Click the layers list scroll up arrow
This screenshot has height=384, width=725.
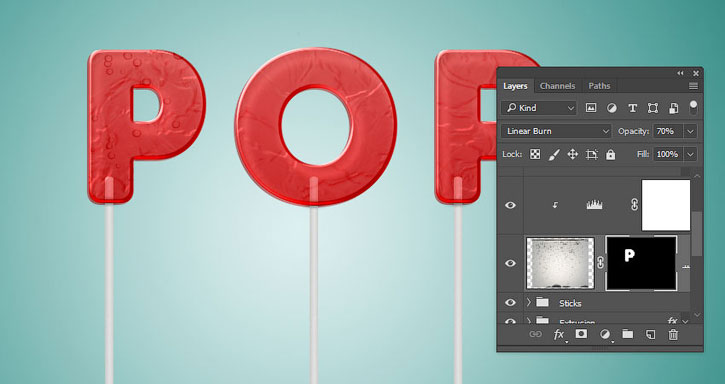point(697,176)
